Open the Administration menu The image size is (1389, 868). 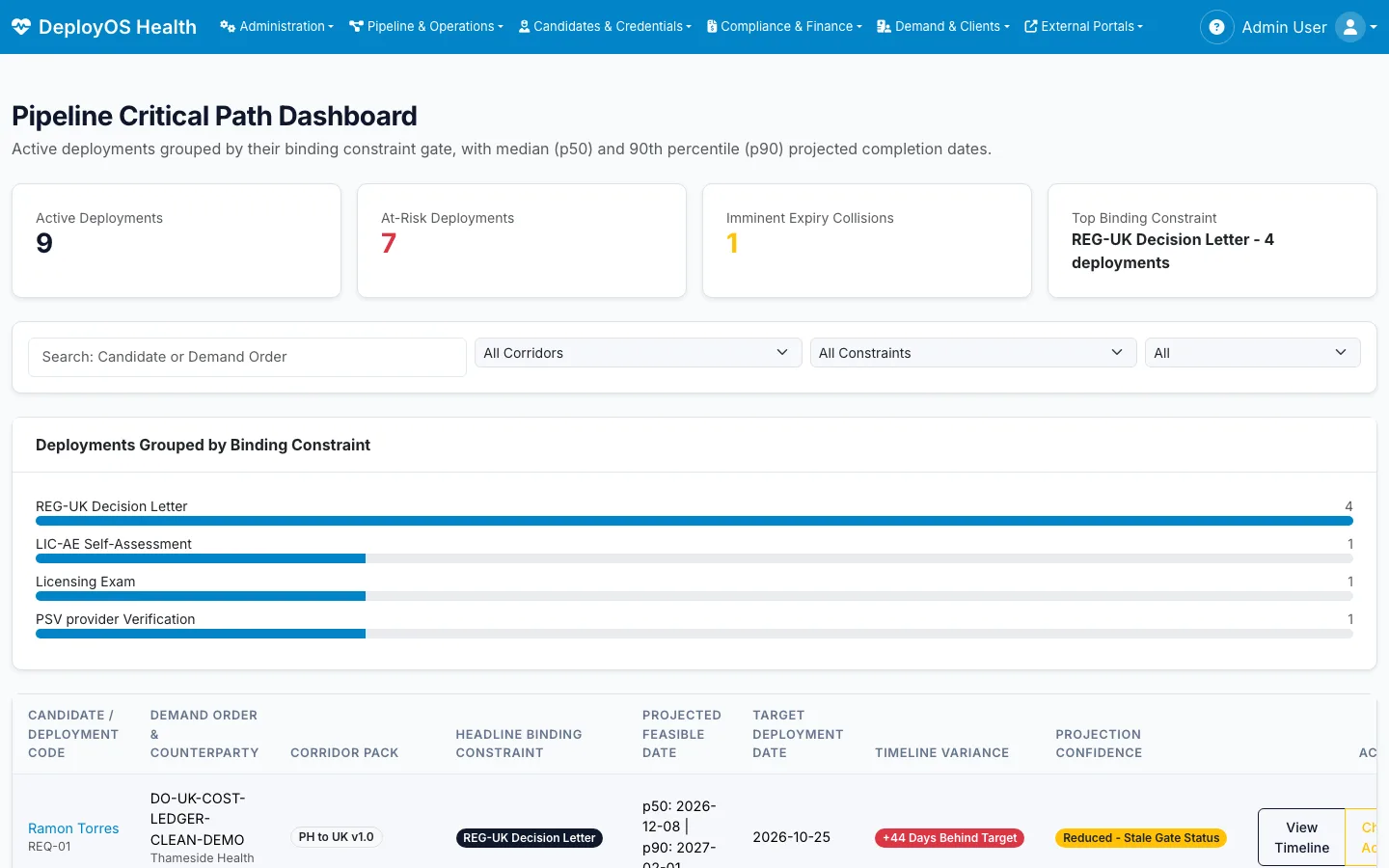pos(277,27)
